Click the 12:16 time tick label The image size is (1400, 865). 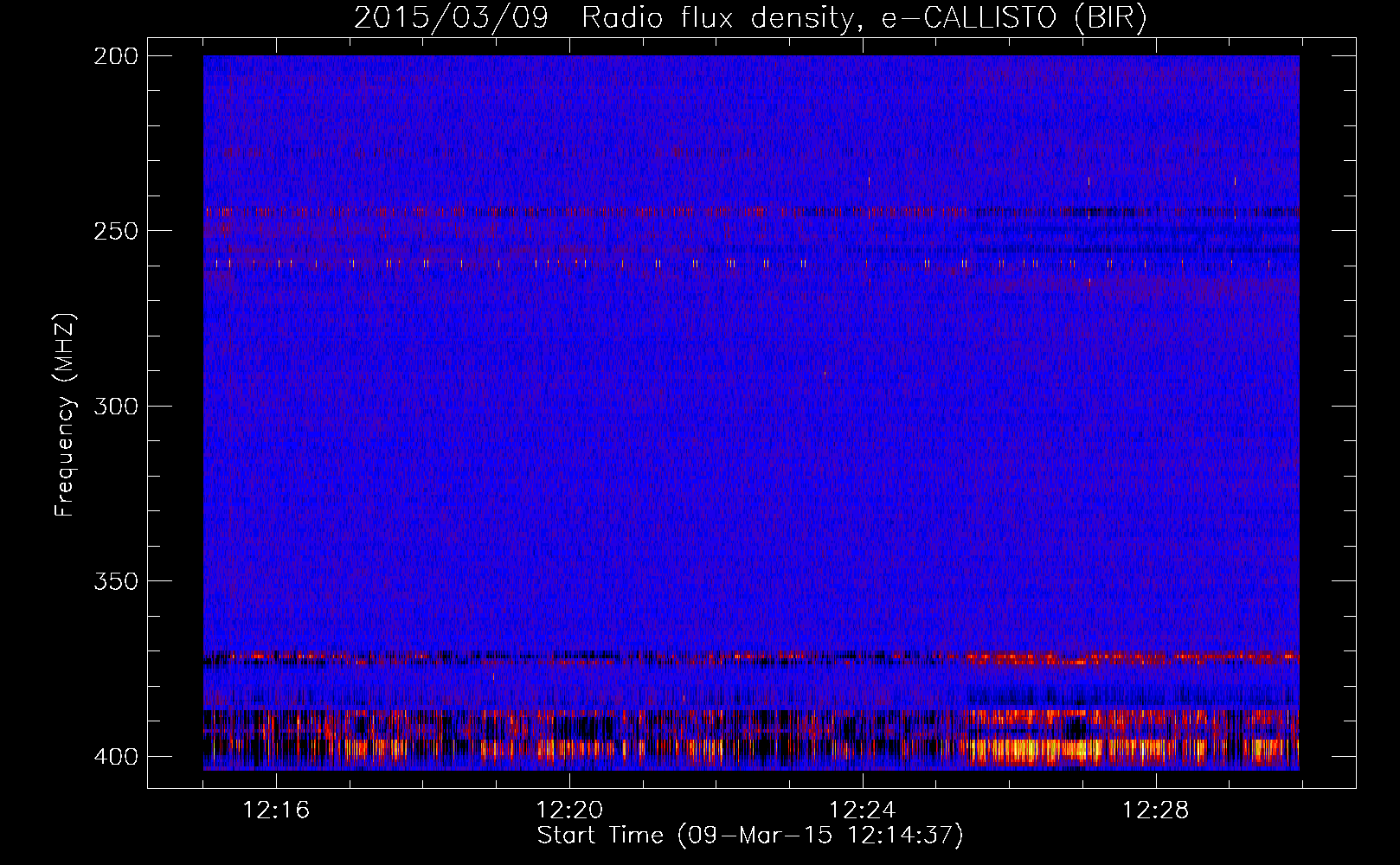point(276,811)
